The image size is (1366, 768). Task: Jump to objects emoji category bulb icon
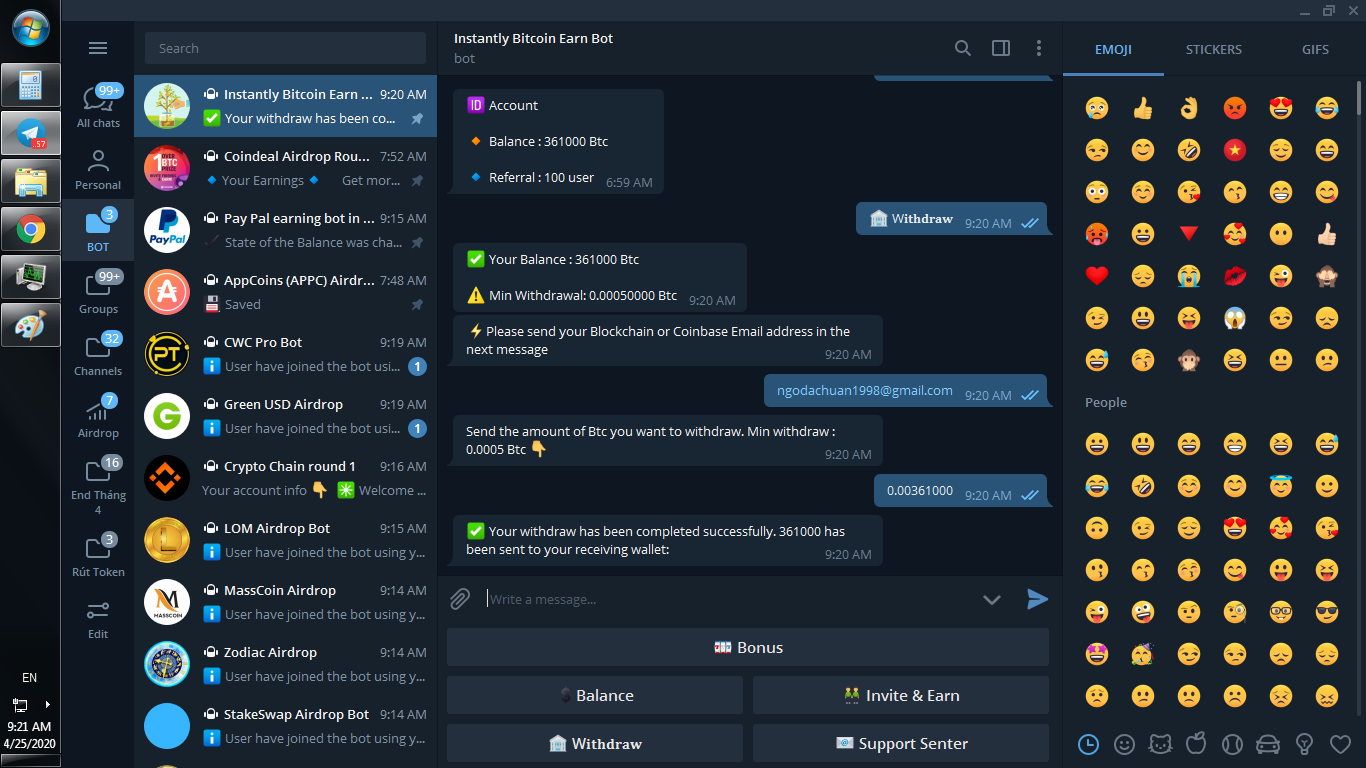1304,744
